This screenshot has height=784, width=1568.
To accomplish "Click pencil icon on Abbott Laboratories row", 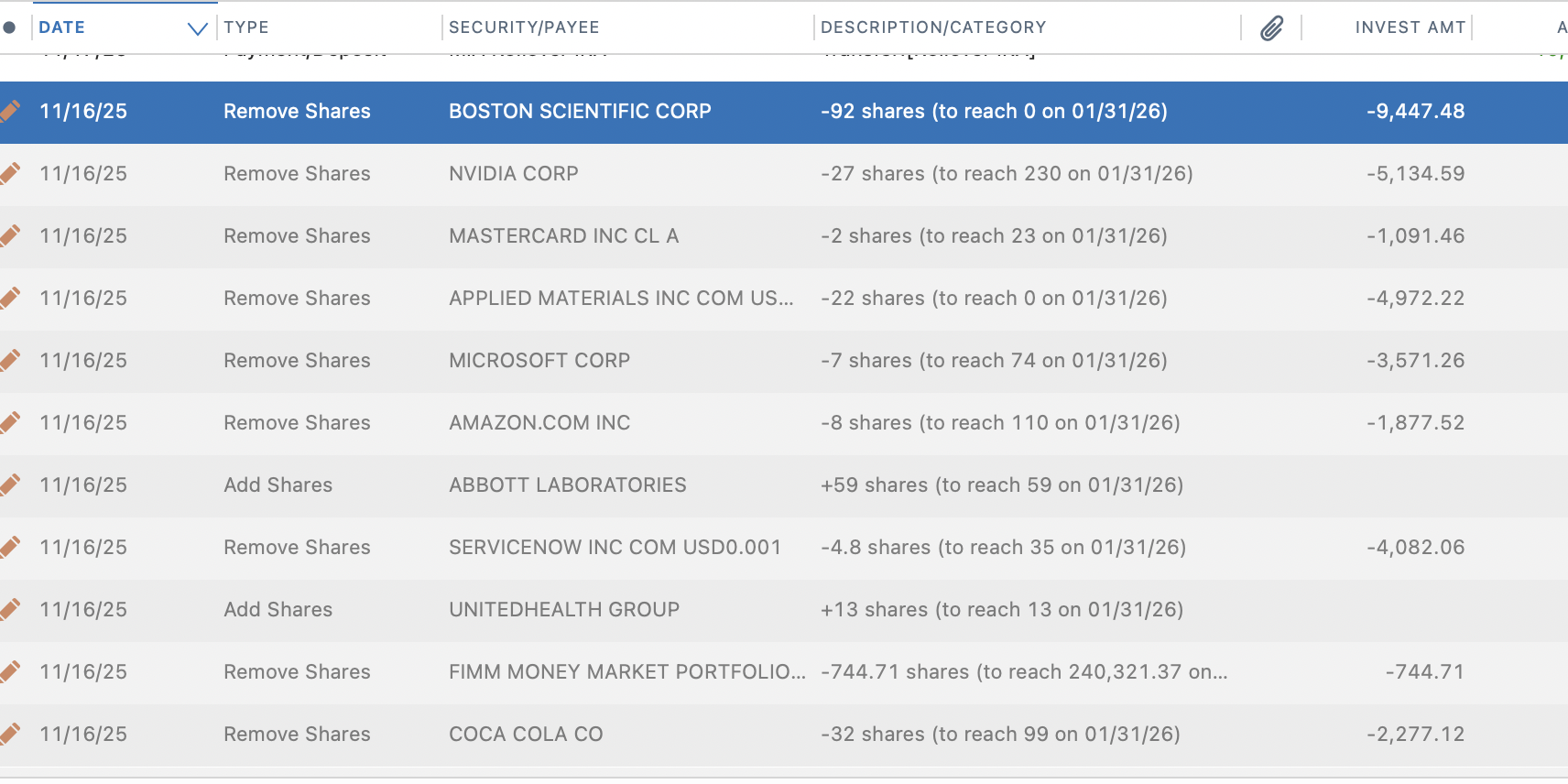I will [10, 485].
